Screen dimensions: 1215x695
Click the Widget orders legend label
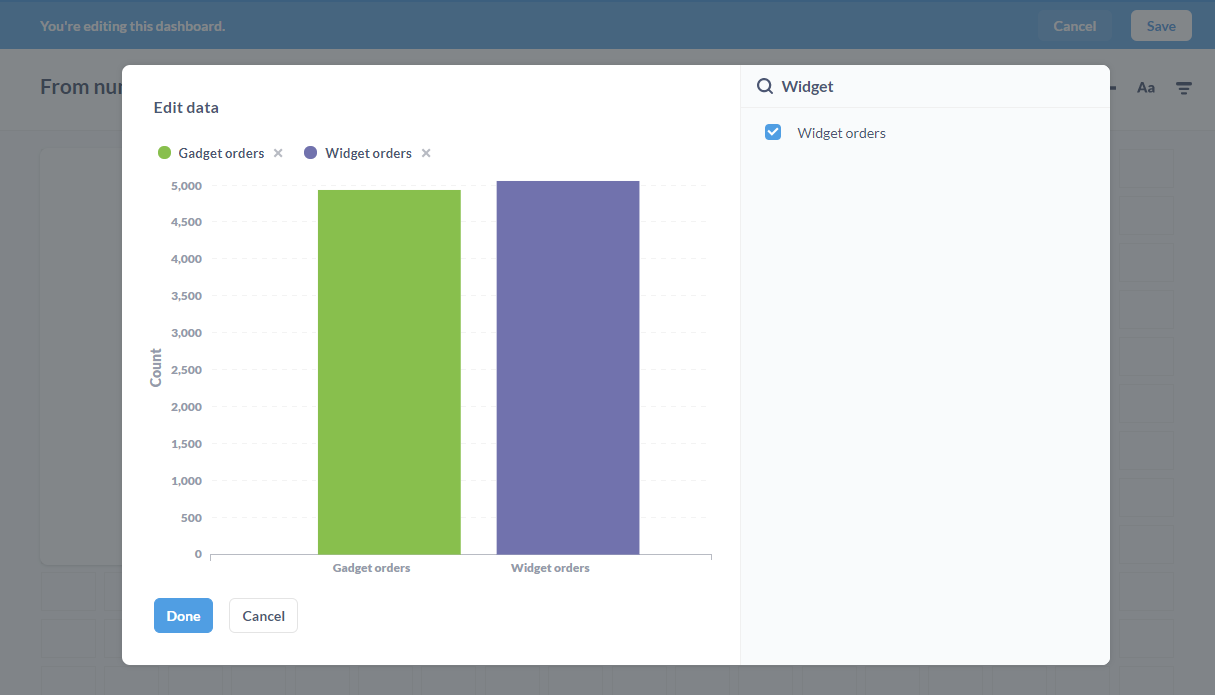(x=368, y=153)
